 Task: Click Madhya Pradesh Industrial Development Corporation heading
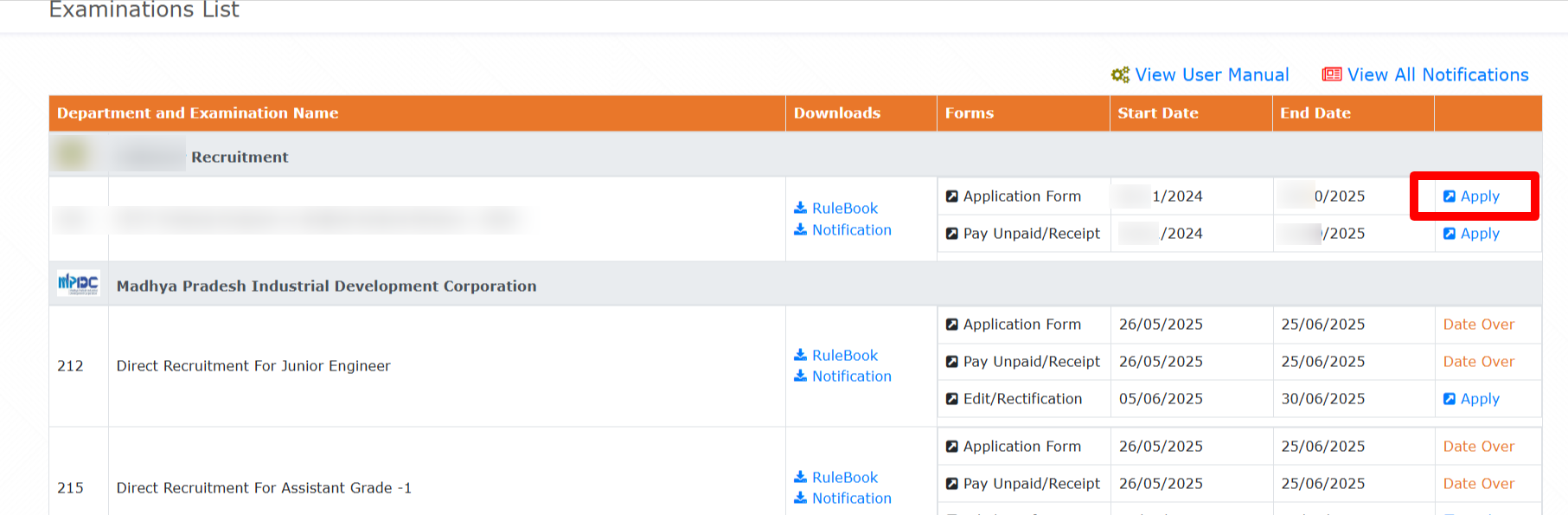[x=326, y=286]
